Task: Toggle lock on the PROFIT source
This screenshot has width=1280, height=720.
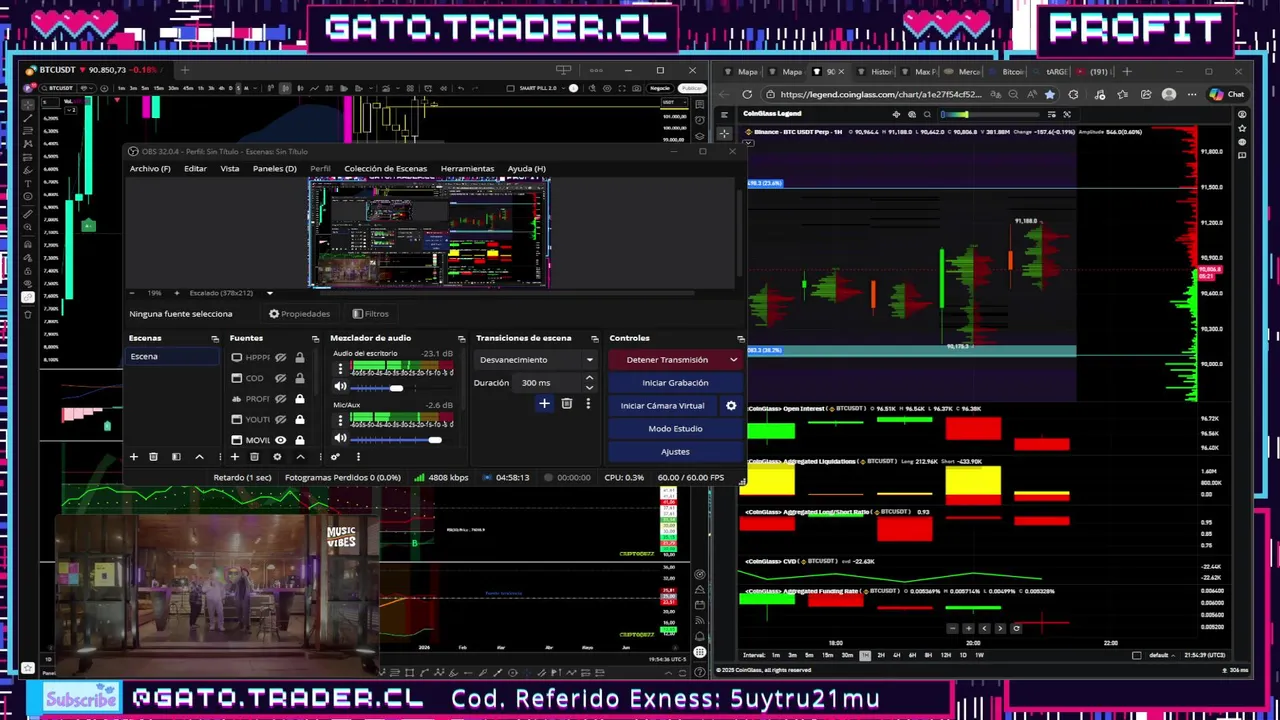Action: click(x=299, y=399)
